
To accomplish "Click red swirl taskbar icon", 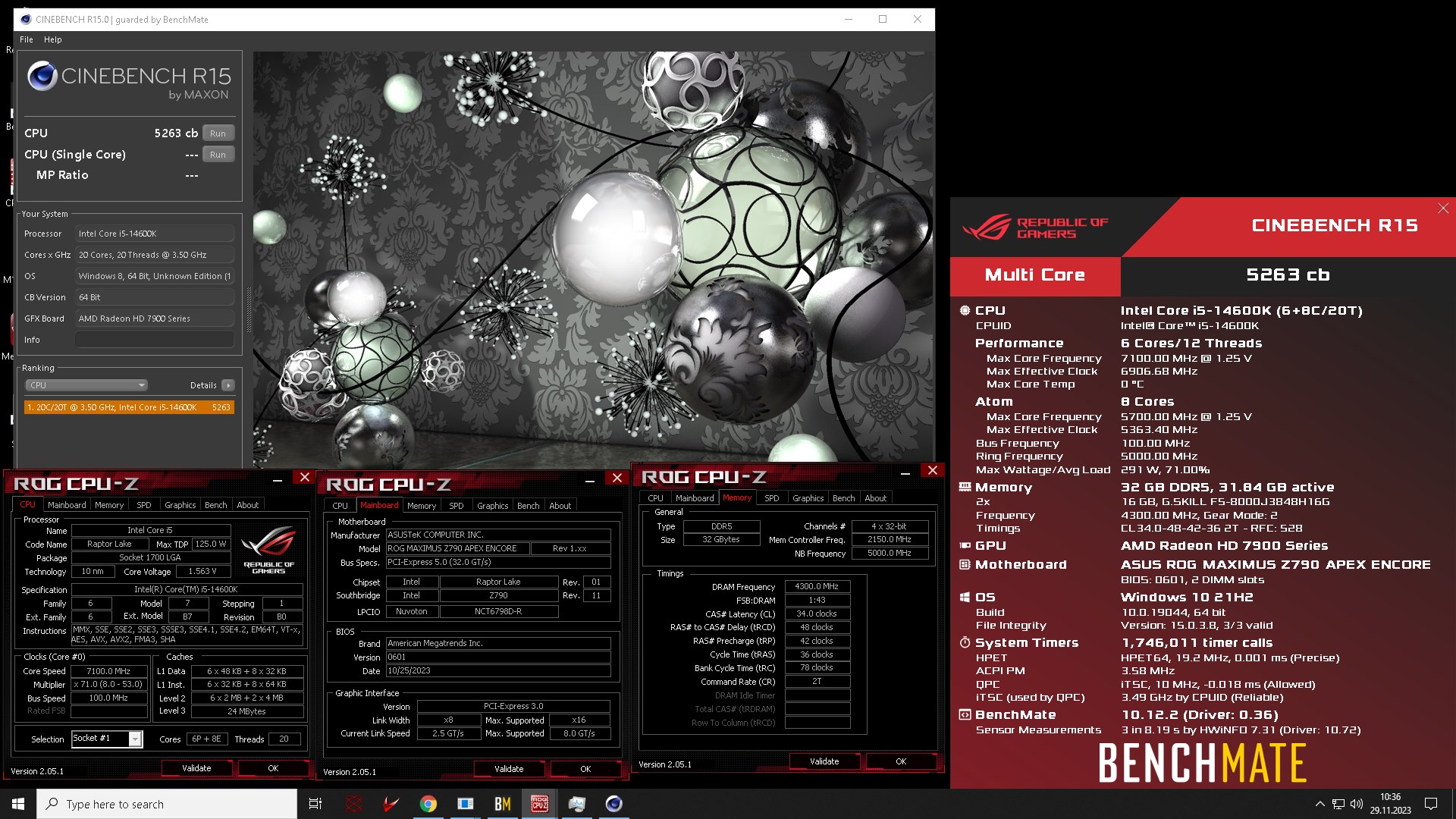I will pos(354,804).
